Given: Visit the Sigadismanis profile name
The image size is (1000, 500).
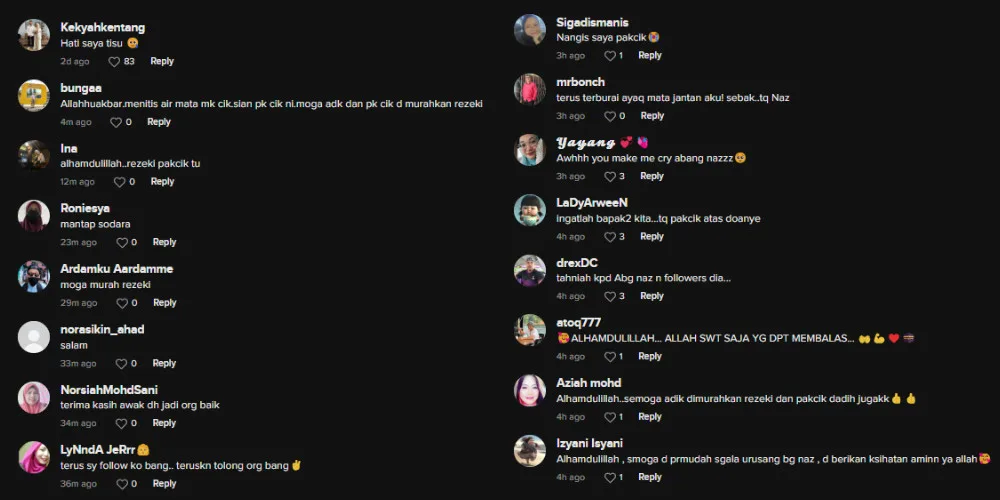Looking at the screenshot, I should (x=592, y=22).
